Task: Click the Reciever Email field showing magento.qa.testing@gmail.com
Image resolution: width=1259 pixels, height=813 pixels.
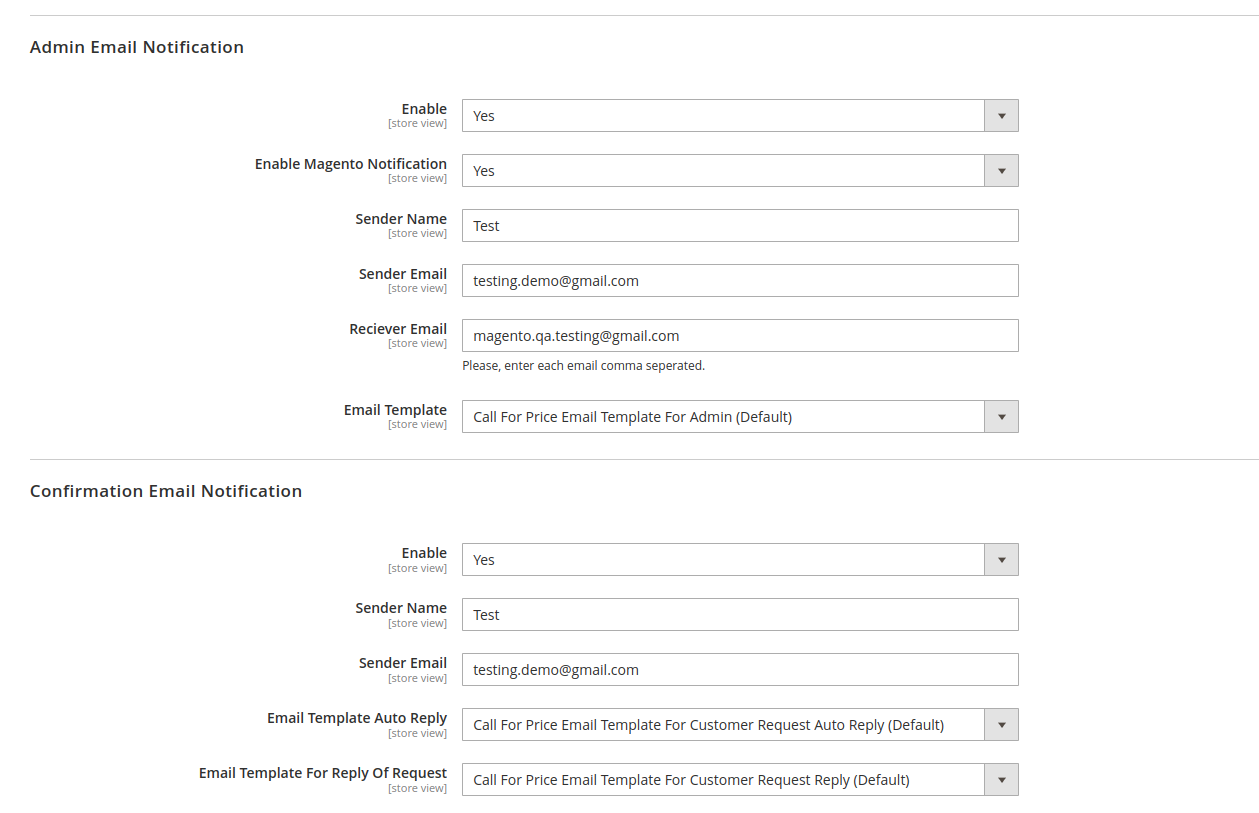Action: tap(740, 335)
